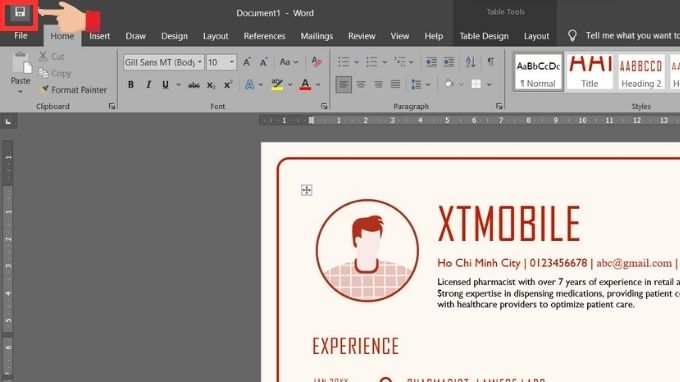
Task: Click the abc@gmail.com email link
Action: click(634, 263)
